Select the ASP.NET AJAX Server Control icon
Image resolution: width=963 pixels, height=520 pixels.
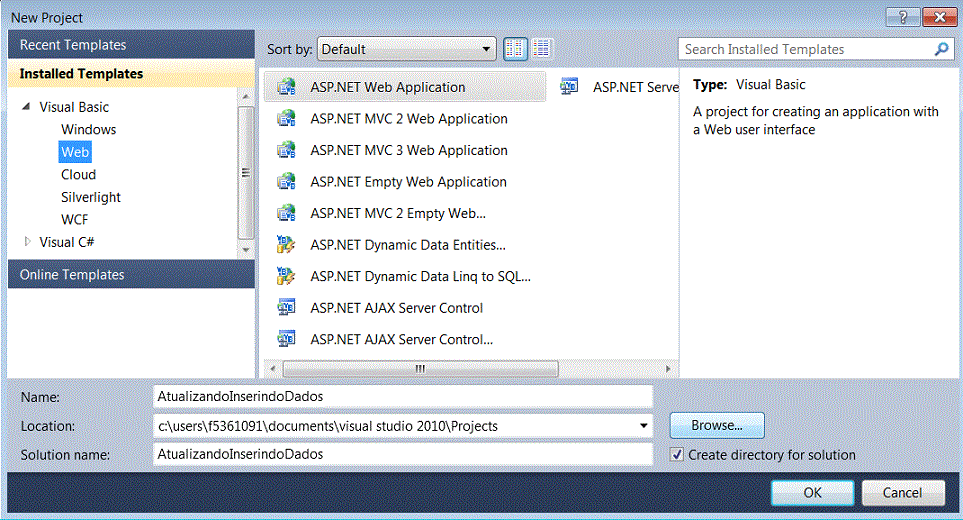pos(287,308)
